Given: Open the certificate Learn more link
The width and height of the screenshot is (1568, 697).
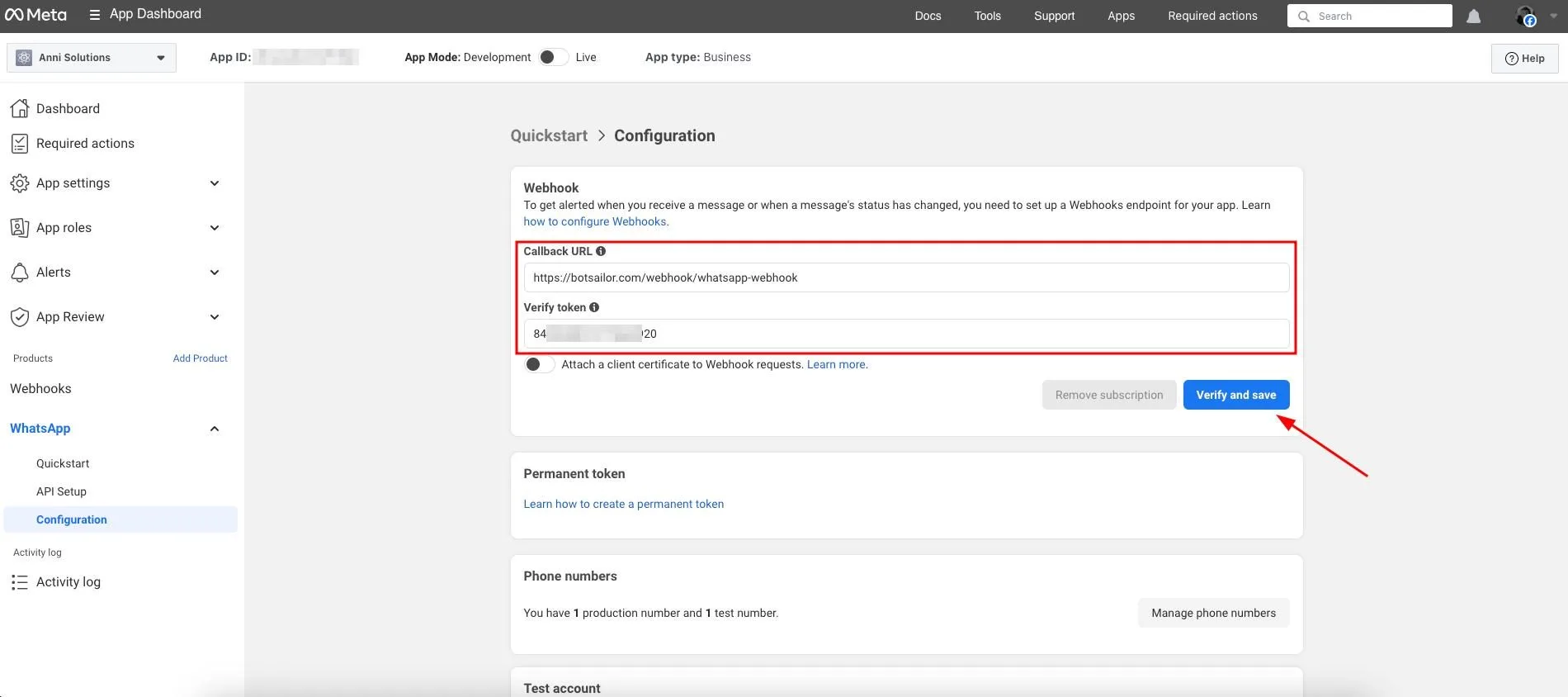Looking at the screenshot, I should 836,364.
